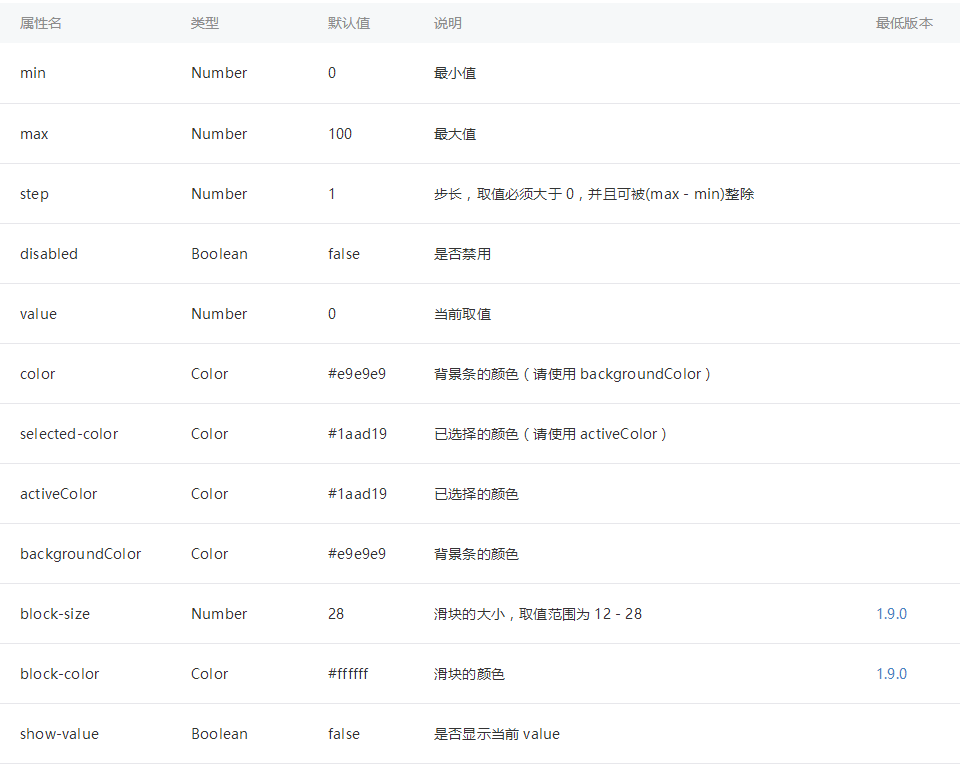Click Number type in min row

219,73
